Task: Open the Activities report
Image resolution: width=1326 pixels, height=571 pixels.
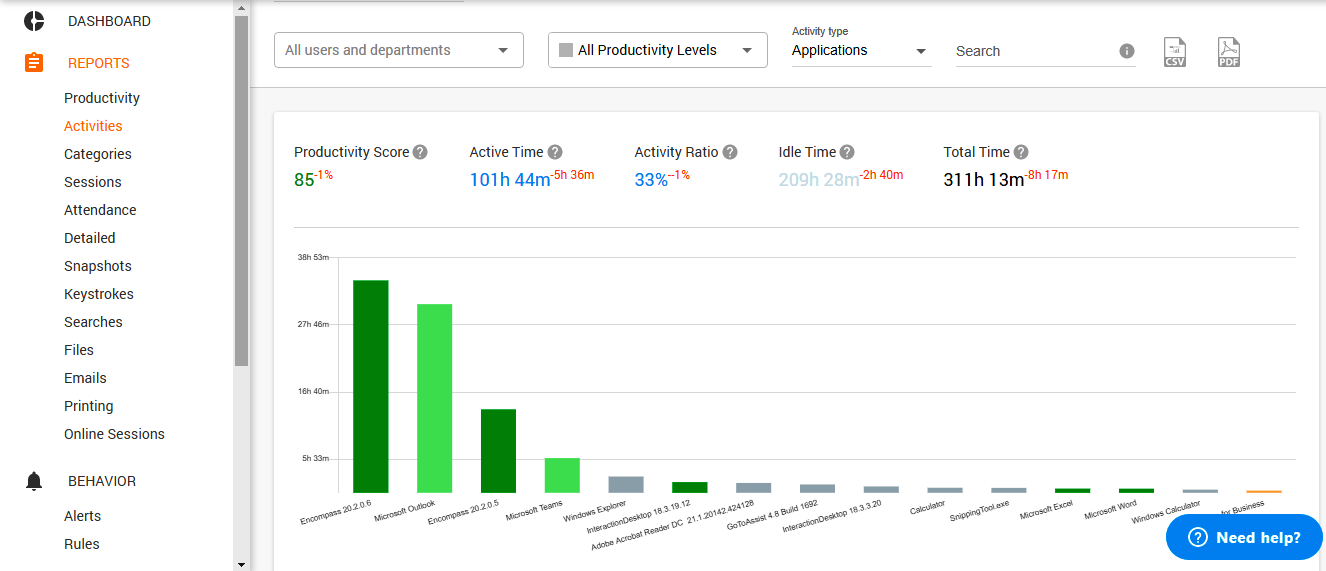Action: (x=93, y=126)
